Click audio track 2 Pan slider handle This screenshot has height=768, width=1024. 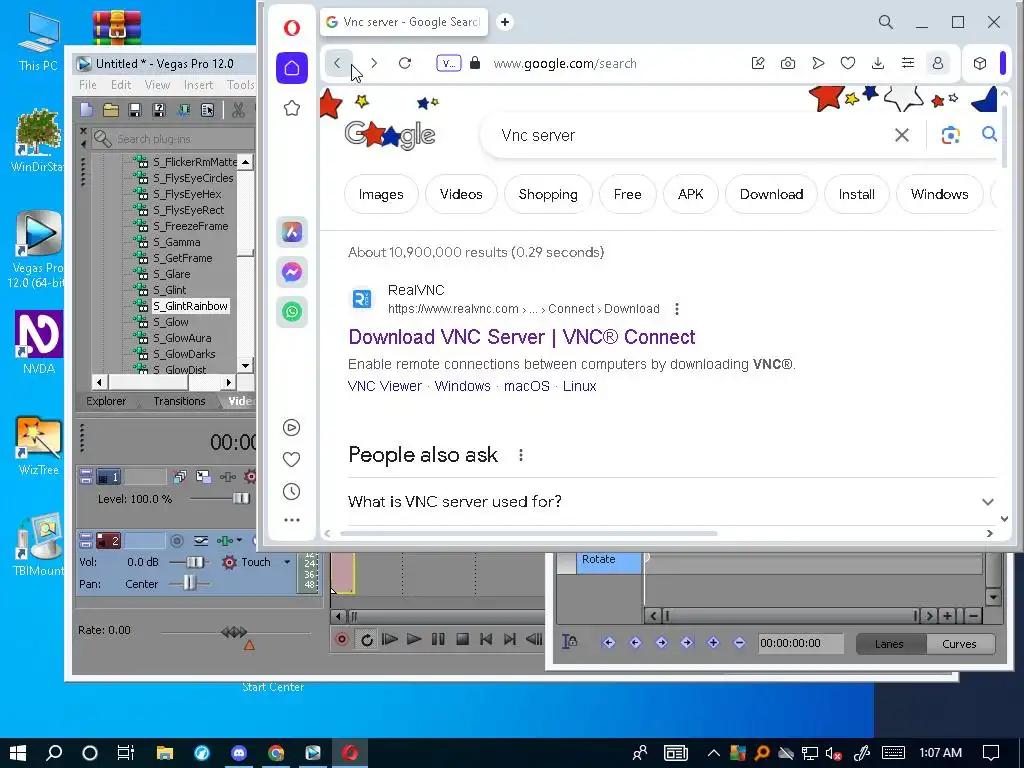[189, 583]
